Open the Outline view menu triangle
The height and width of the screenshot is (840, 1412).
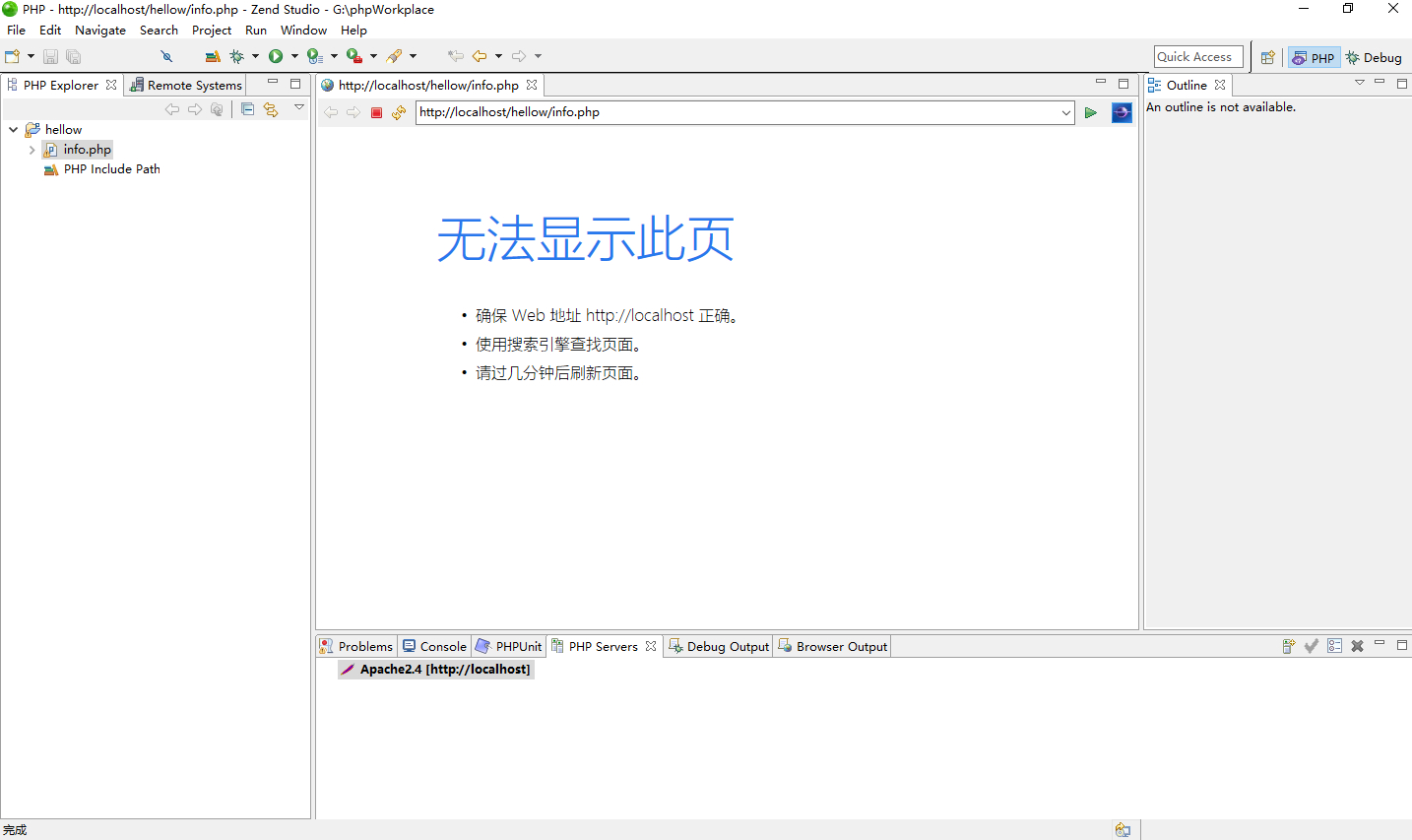click(1360, 83)
